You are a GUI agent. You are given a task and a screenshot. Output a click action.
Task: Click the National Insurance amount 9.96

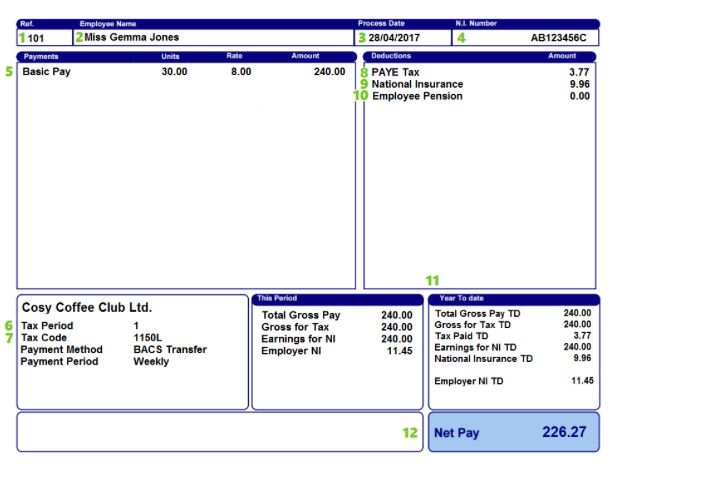pos(579,85)
